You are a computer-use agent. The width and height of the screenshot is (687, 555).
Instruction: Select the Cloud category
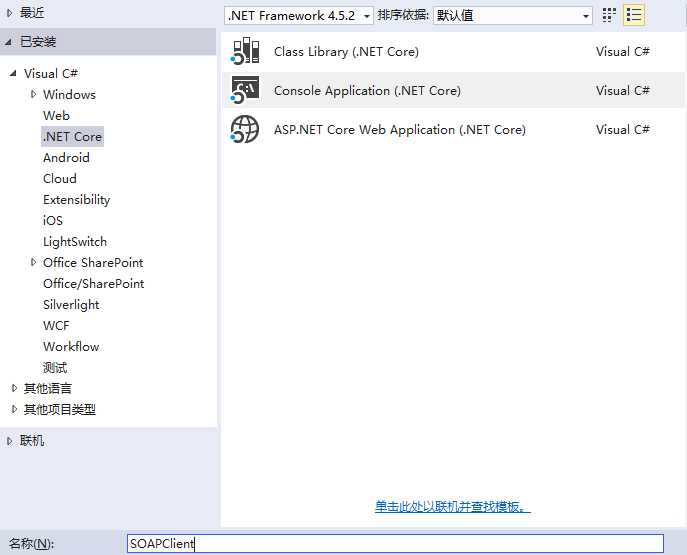[x=60, y=179]
